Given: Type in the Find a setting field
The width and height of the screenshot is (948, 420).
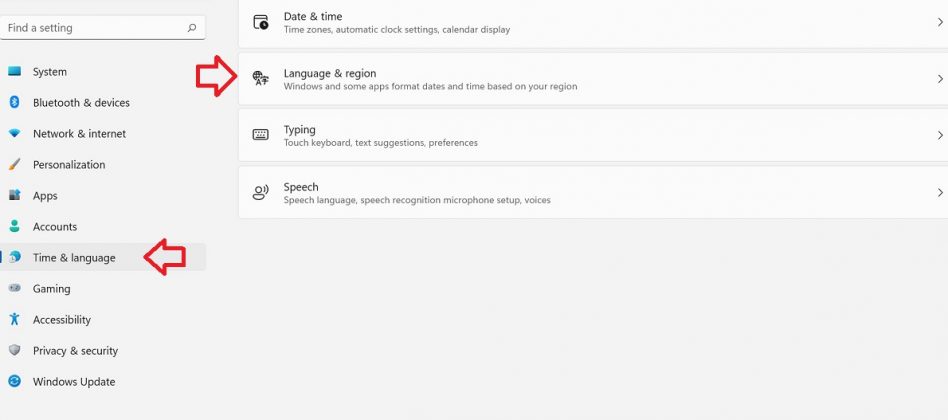Looking at the screenshot, I should click(x=95, y=28).
